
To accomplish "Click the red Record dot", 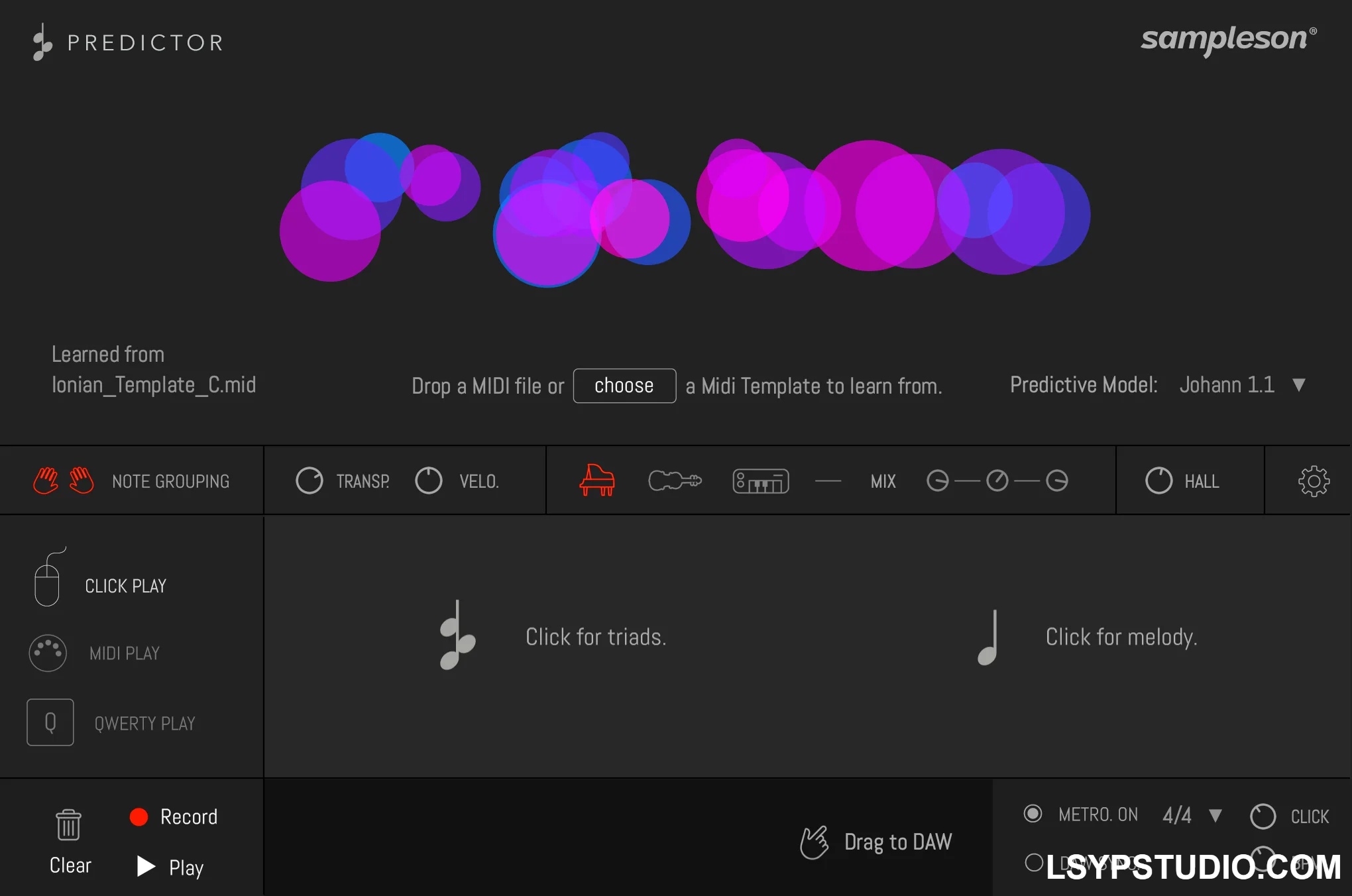I will [139, 817].
